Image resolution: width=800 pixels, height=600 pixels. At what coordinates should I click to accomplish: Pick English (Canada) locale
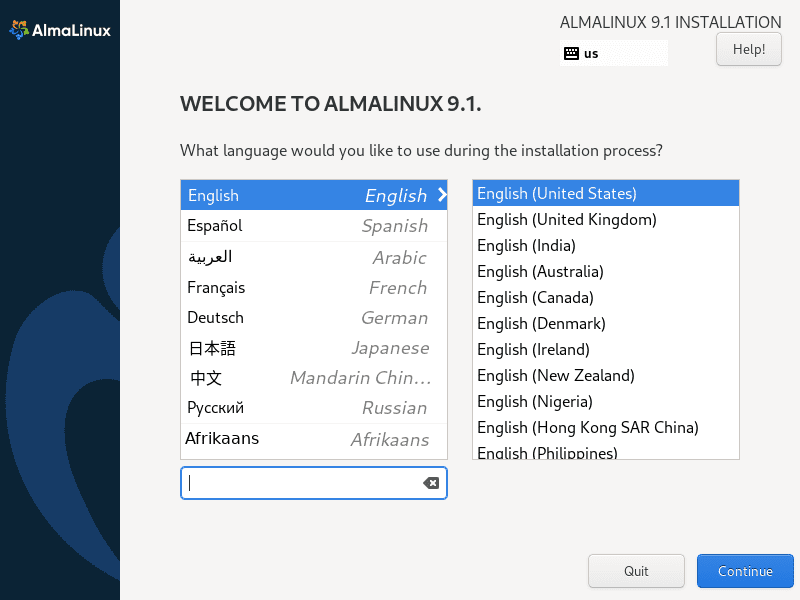pos(606,297)
